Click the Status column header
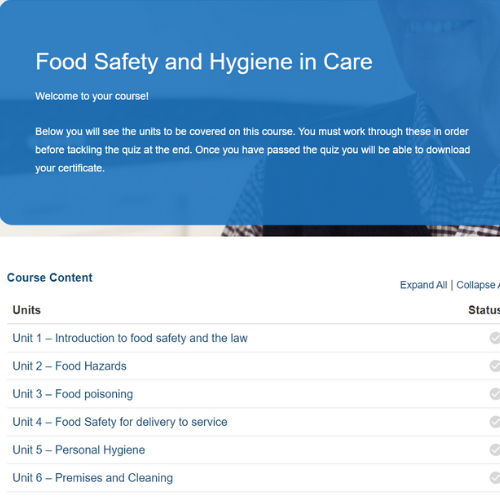Viewport: 500px width, 500px height. [484, 310]
